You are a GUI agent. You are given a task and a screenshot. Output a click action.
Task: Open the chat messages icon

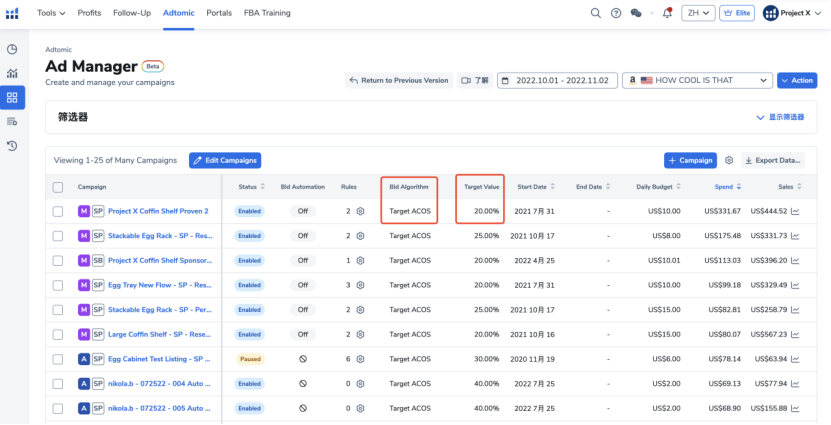pyautogui.click(x=636, y=13)
